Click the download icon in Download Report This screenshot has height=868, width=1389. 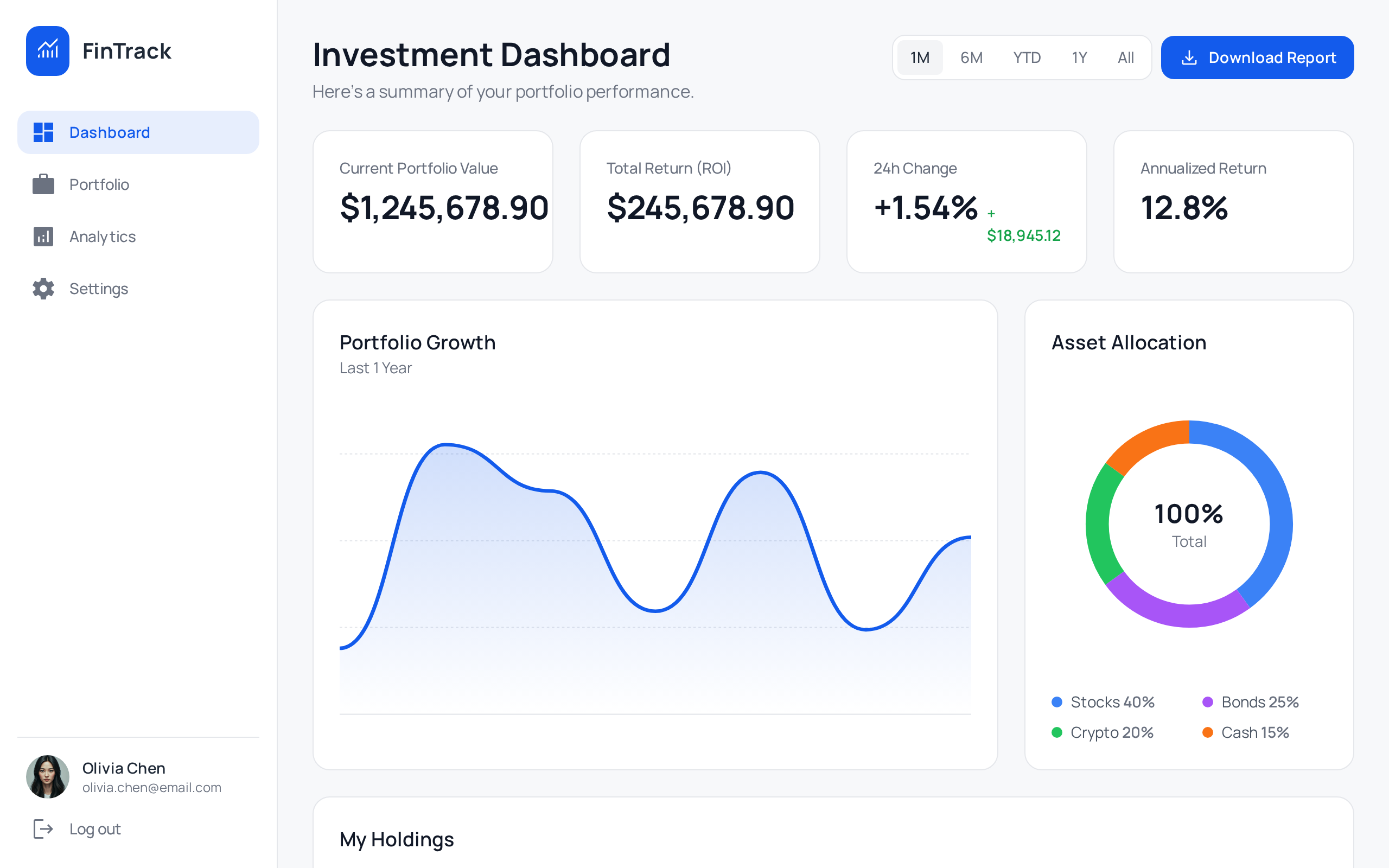(1189, 58)
